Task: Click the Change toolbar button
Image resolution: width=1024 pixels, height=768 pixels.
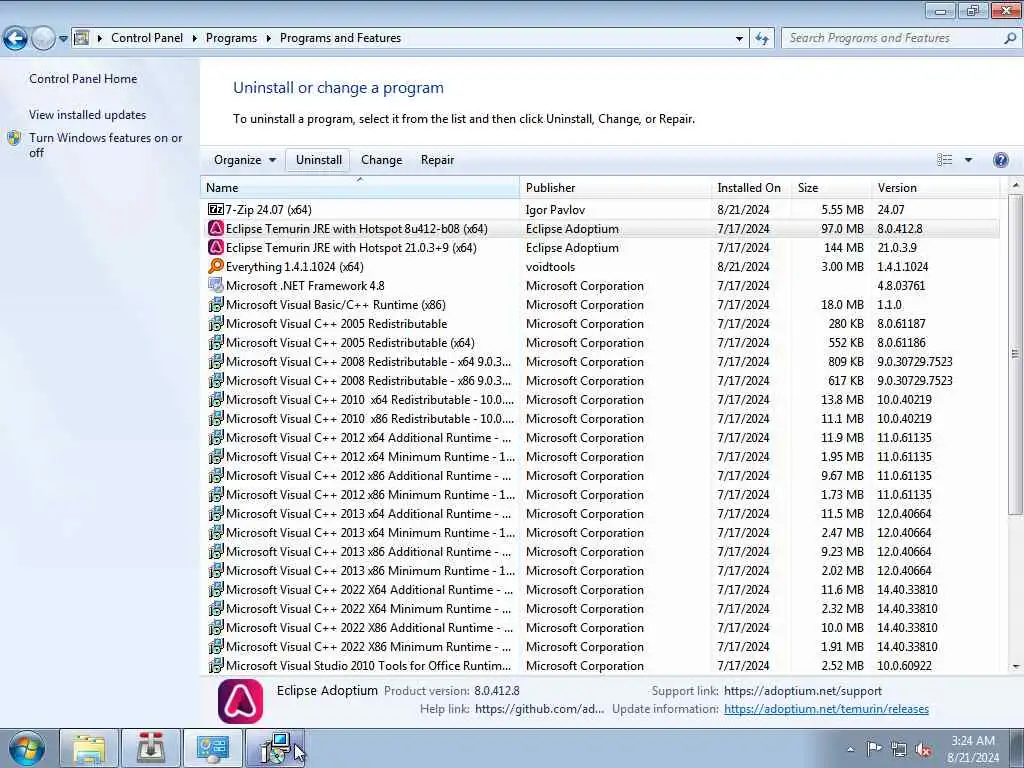Action: pos(381,160)
